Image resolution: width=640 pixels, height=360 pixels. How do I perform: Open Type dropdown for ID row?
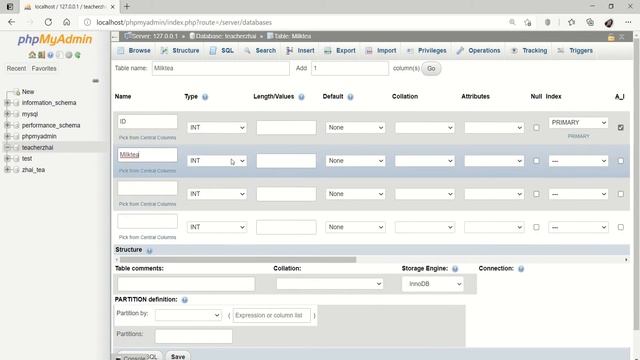217,128
